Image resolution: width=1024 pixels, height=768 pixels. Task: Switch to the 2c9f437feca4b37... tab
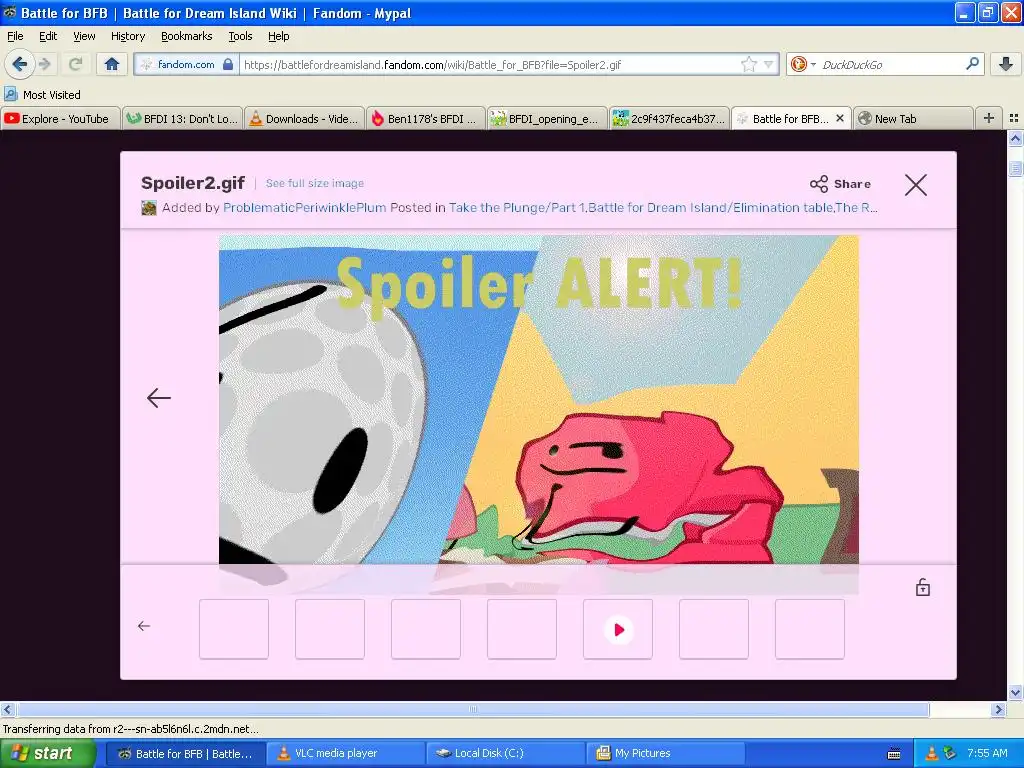[x=669, y=119]
